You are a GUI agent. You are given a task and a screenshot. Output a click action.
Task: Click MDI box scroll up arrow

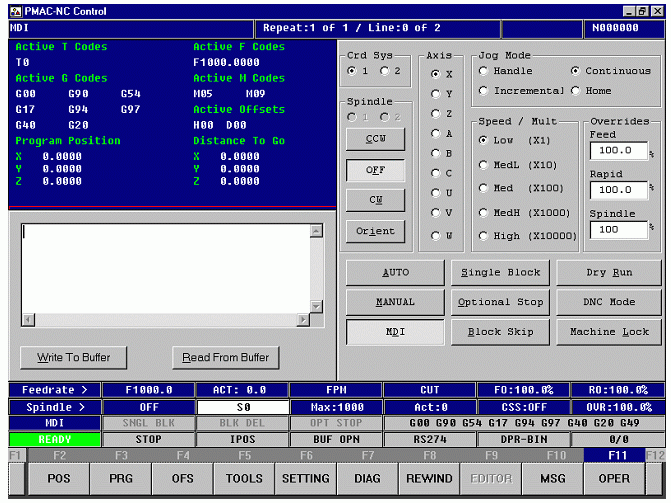coord(316,231)
